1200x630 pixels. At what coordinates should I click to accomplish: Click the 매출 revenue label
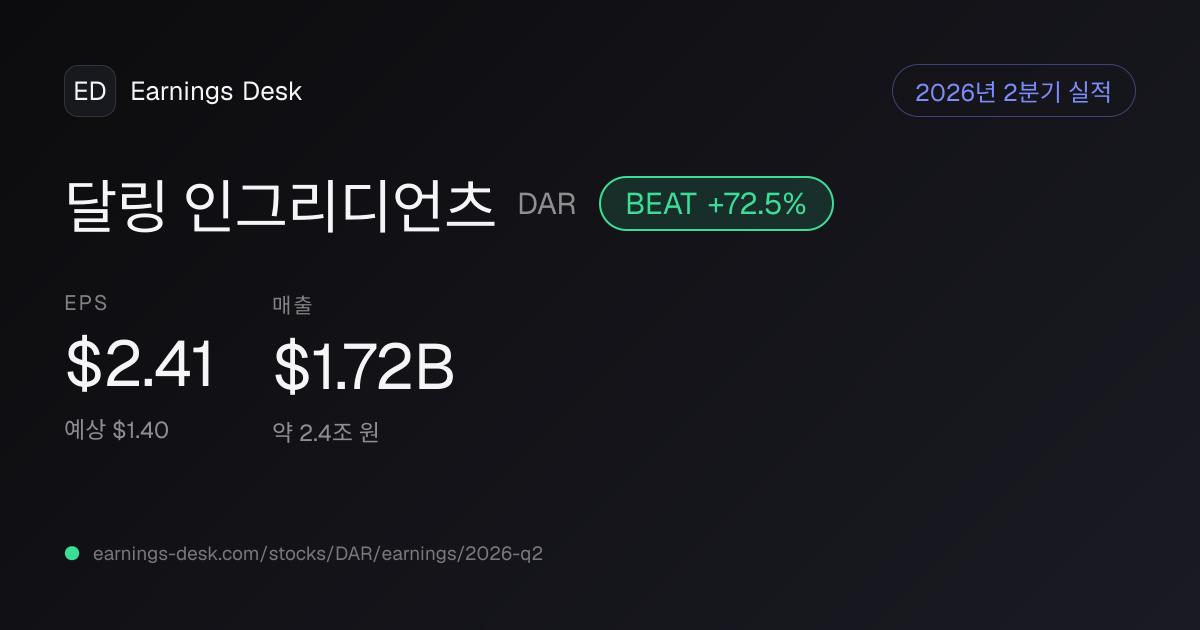coord(292,305)
